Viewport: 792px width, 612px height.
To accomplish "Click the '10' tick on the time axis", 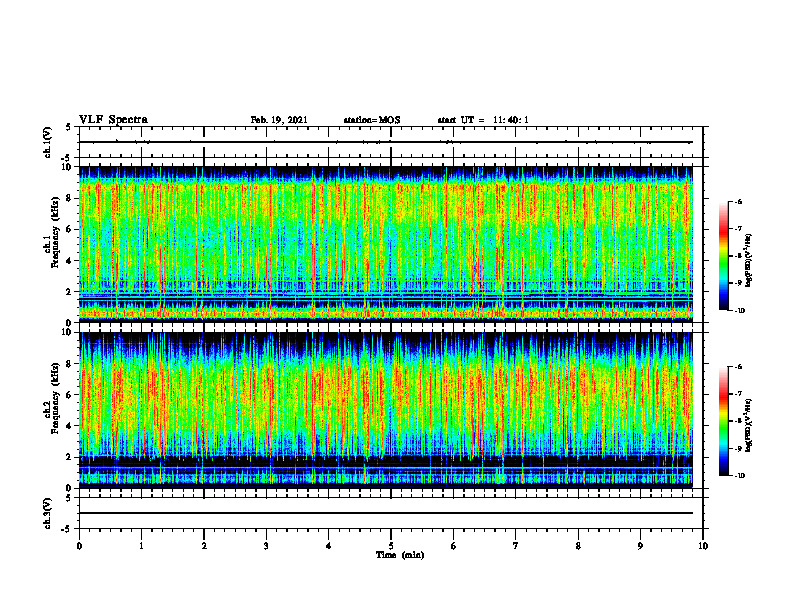I will (x=703, y=546).
